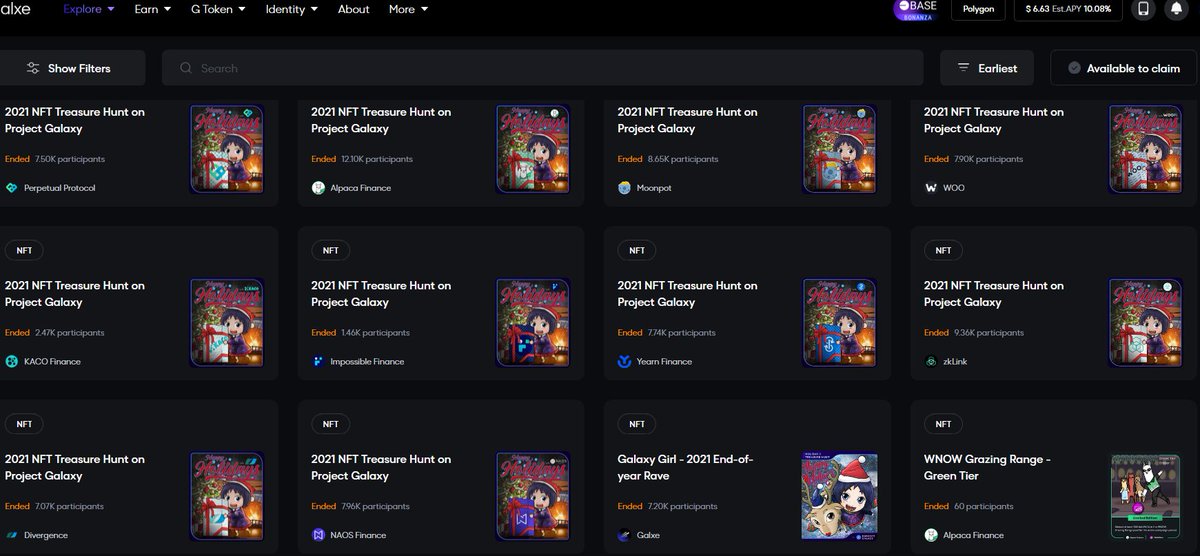Open Perpetual Protocol campaign thumbnail
The height and width of the screenshot is (556, 1200).
click(x=226, y=148)
